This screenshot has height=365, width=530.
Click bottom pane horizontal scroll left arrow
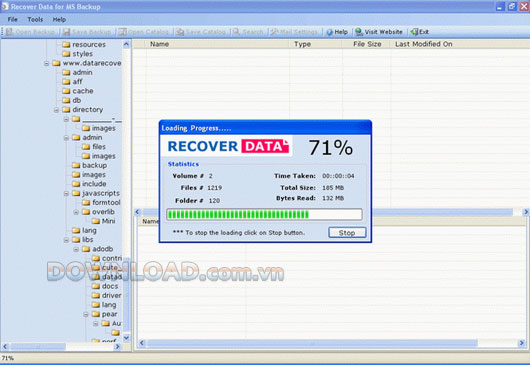(142, 343)
